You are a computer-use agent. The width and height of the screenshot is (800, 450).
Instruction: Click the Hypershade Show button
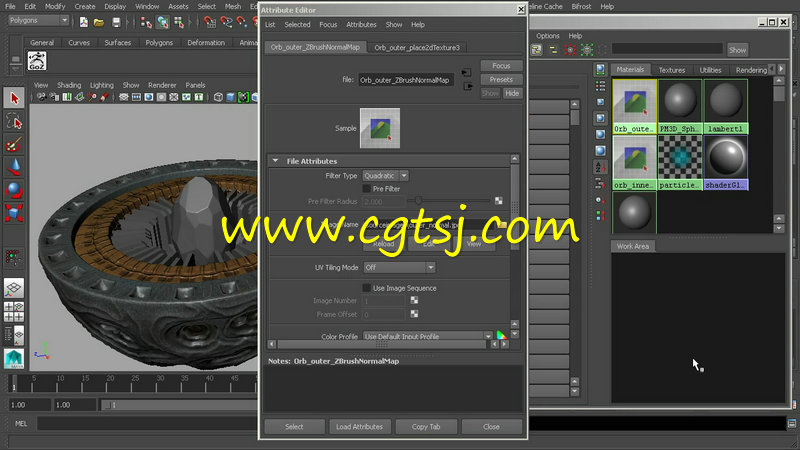pos(737,50)
